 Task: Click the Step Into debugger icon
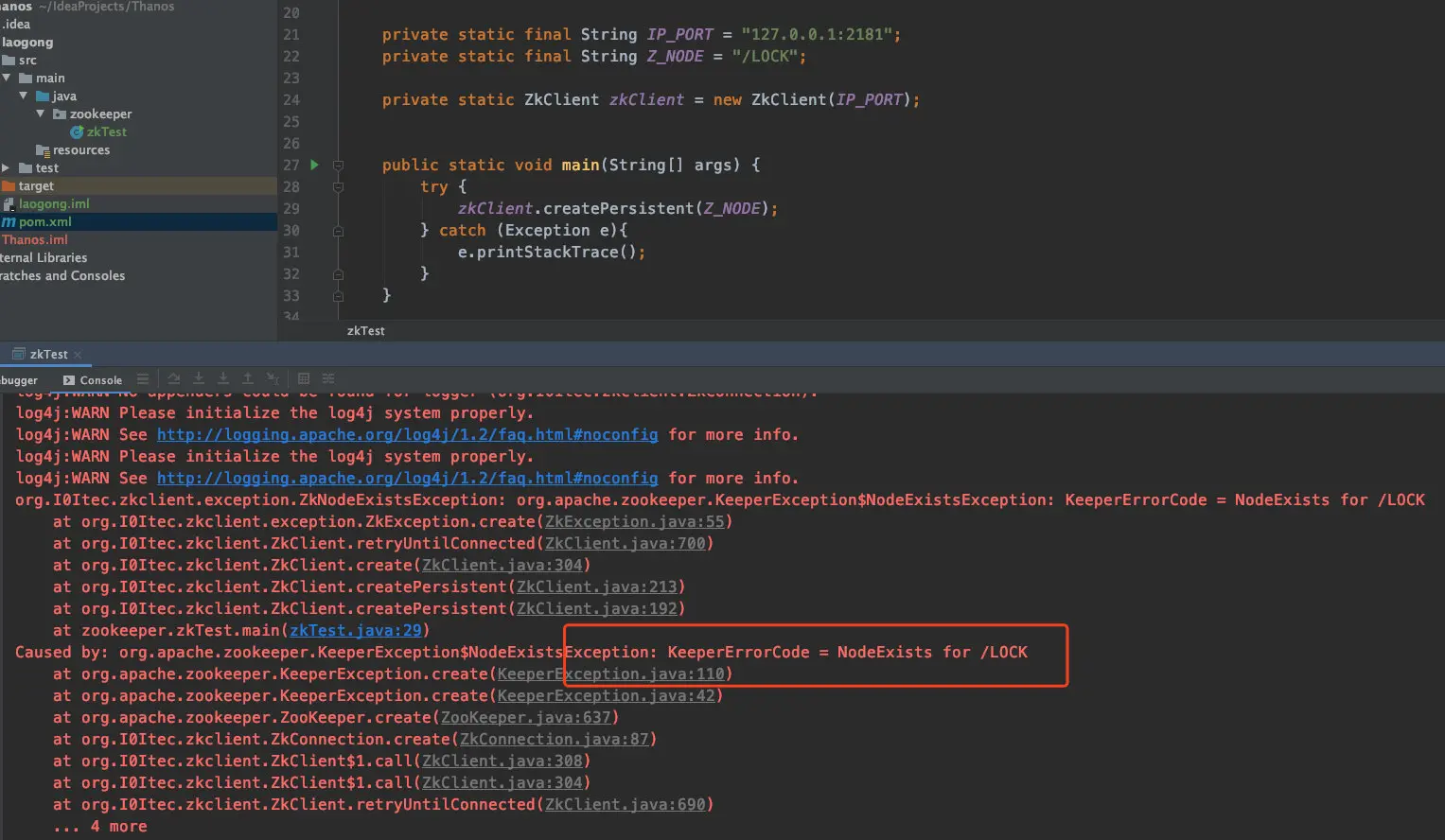[x=199, y=379]
